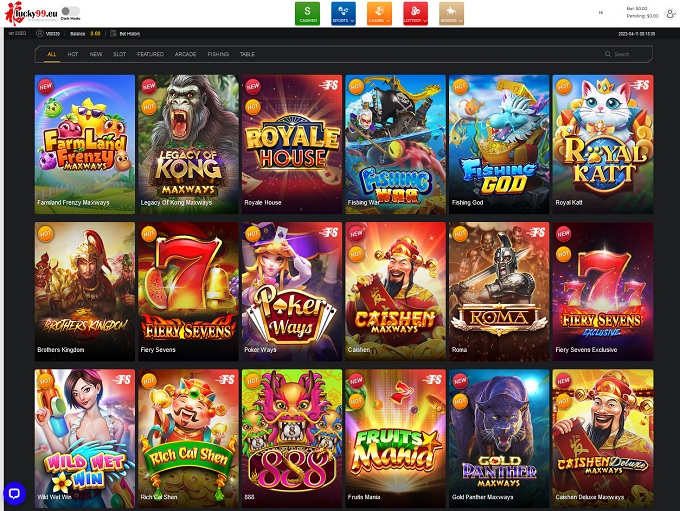
Task: Click FS badge on Royal Katt card
Action: tap(639, 85)
